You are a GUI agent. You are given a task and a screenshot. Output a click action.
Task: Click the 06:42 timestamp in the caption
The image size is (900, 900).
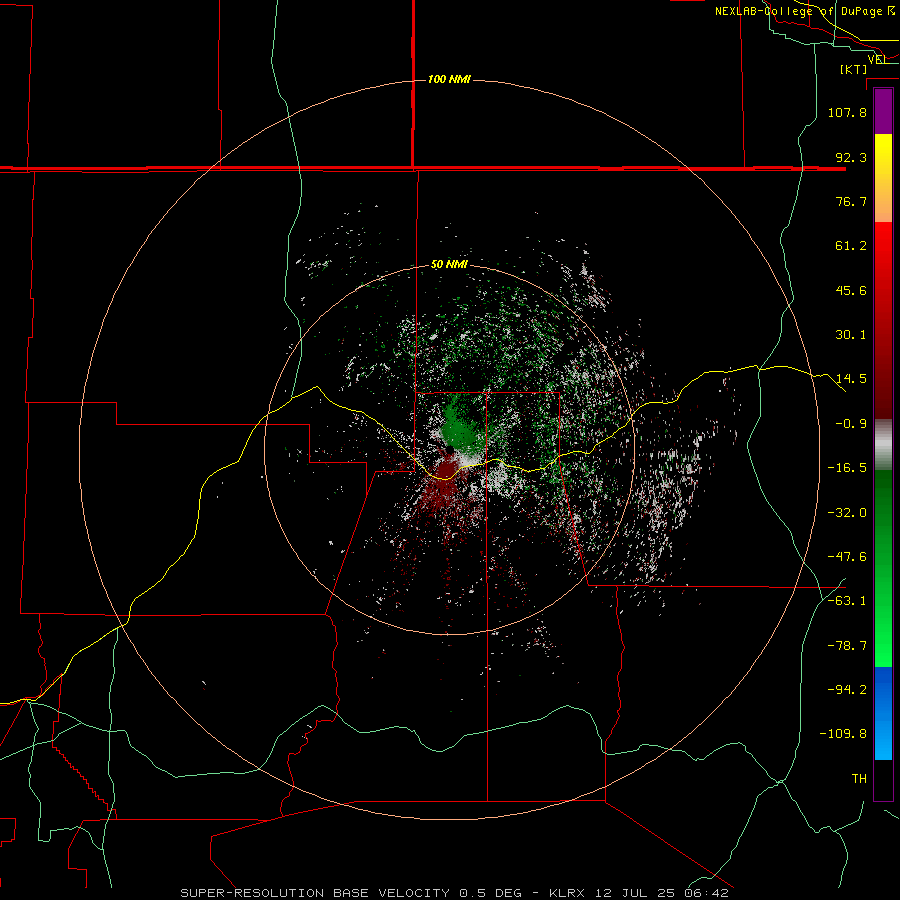706,893
